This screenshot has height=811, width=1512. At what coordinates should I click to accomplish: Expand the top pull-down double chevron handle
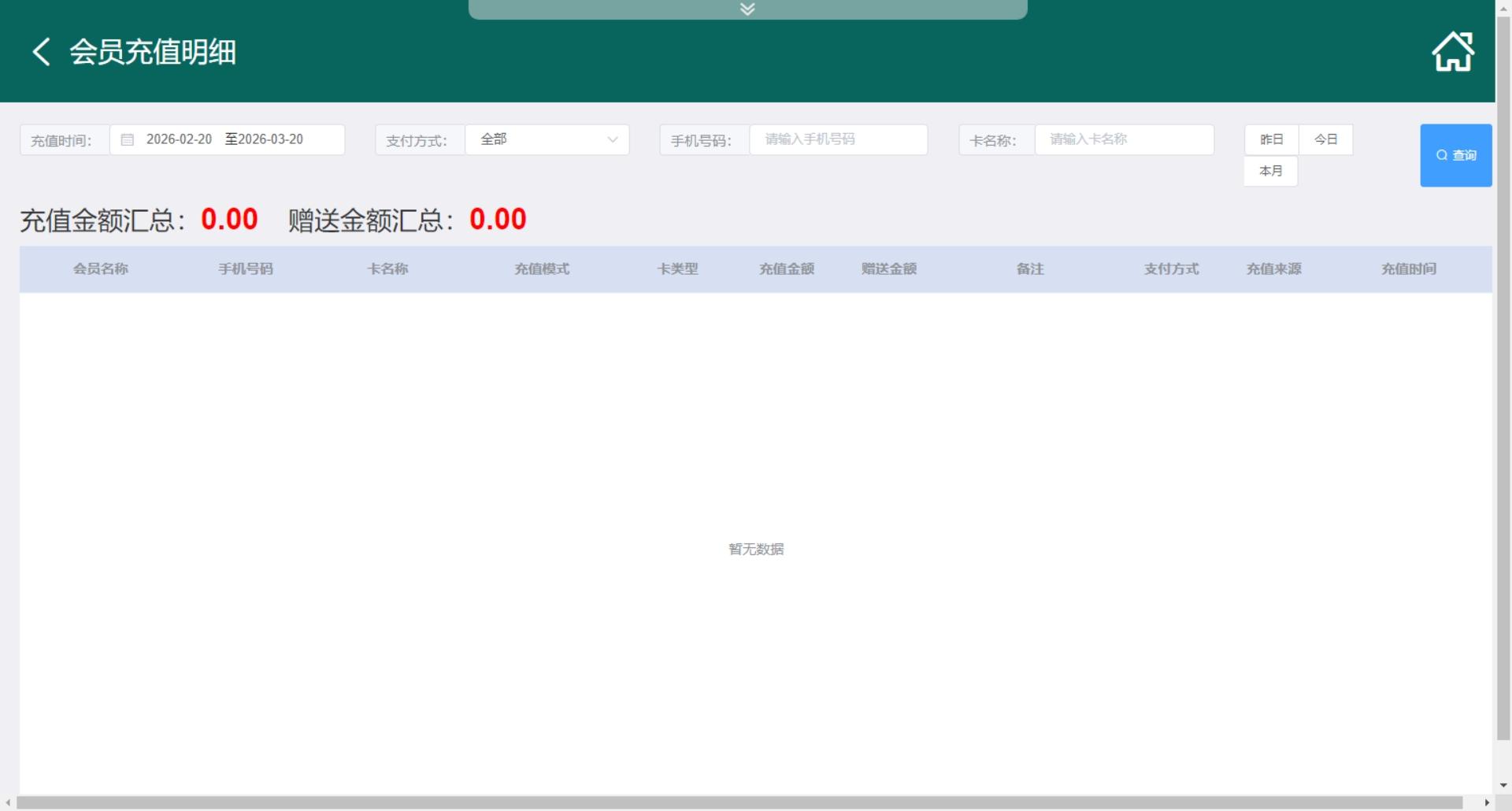(x=747, y=9)
